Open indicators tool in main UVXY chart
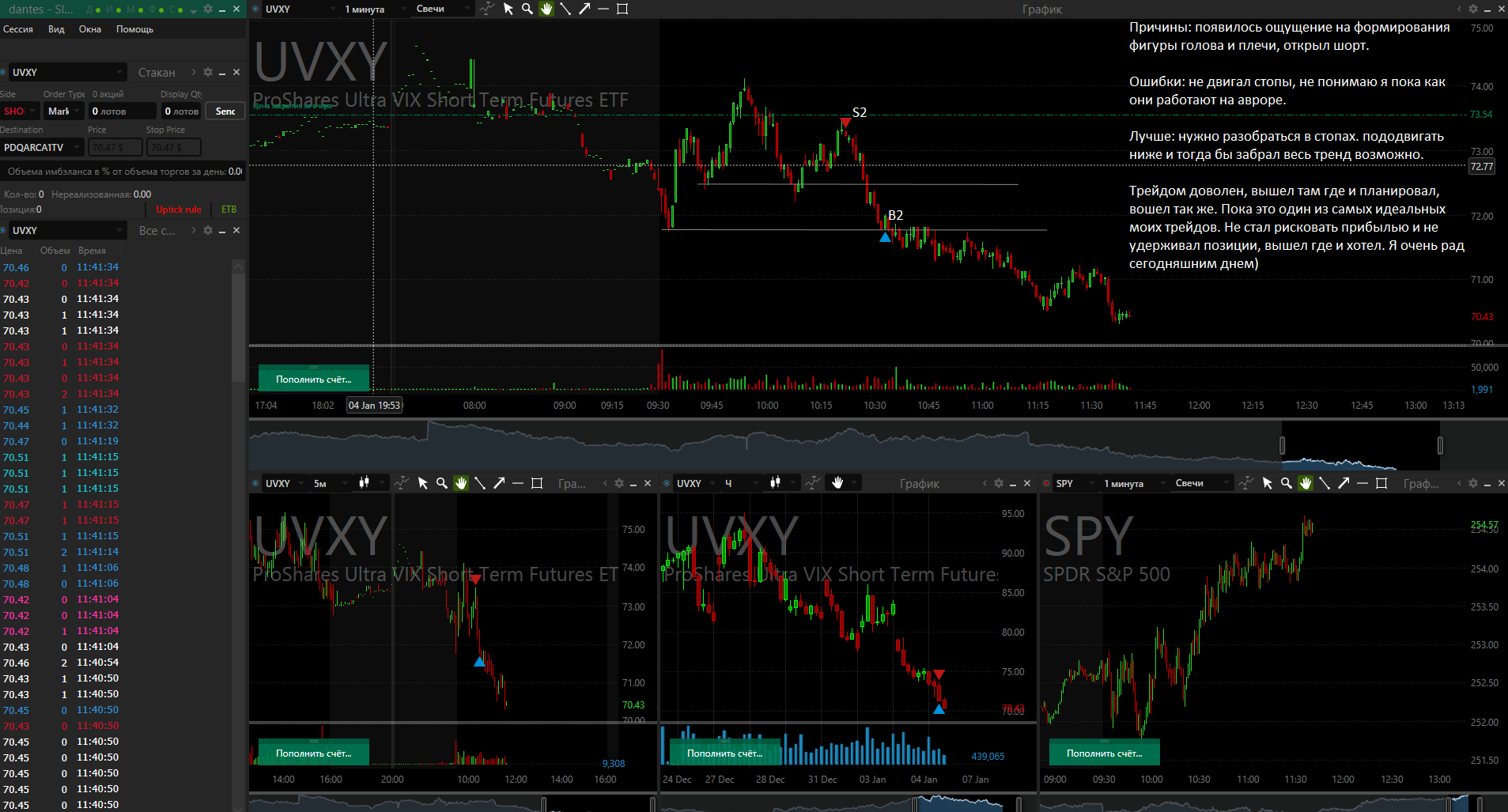 point(487,9)
